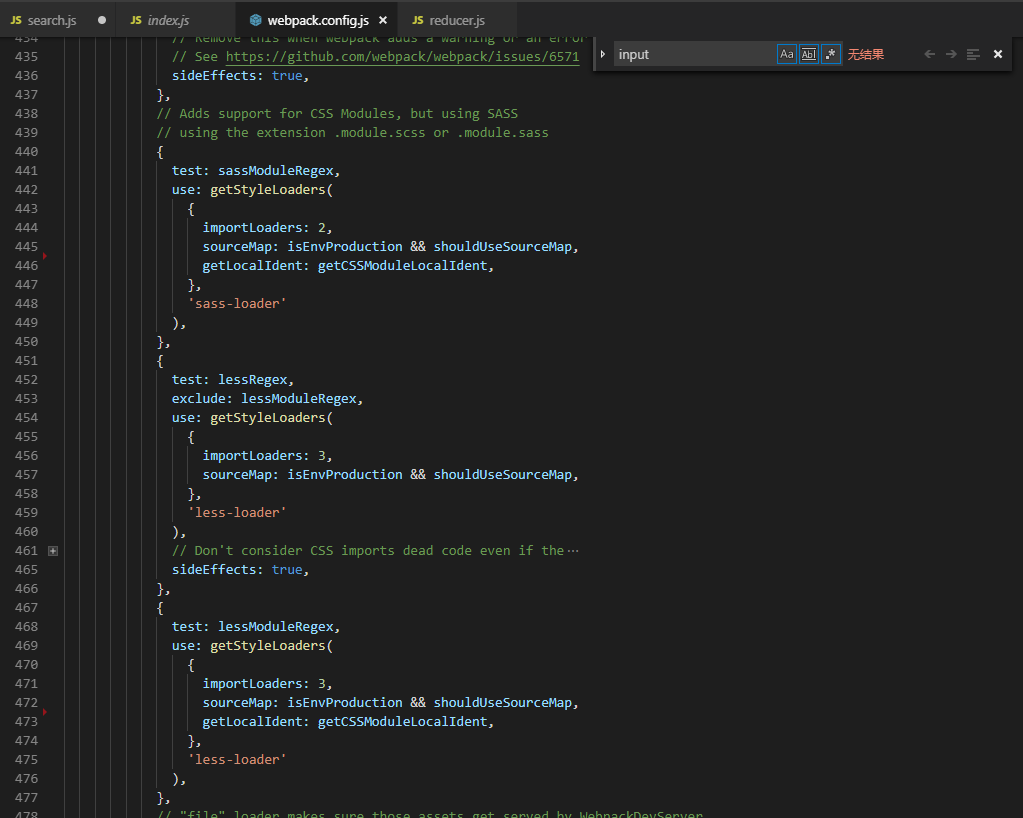Click 'shouldUseSourceMap' on line 445
This screenshot has width=1023, height=818.
pyautogui.click(x=502, y=247)
